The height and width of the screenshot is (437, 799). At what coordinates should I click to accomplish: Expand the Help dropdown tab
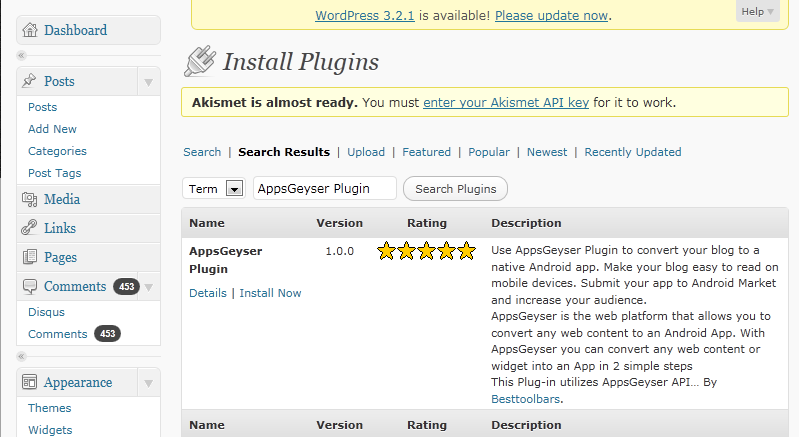[x=757, y=11]
